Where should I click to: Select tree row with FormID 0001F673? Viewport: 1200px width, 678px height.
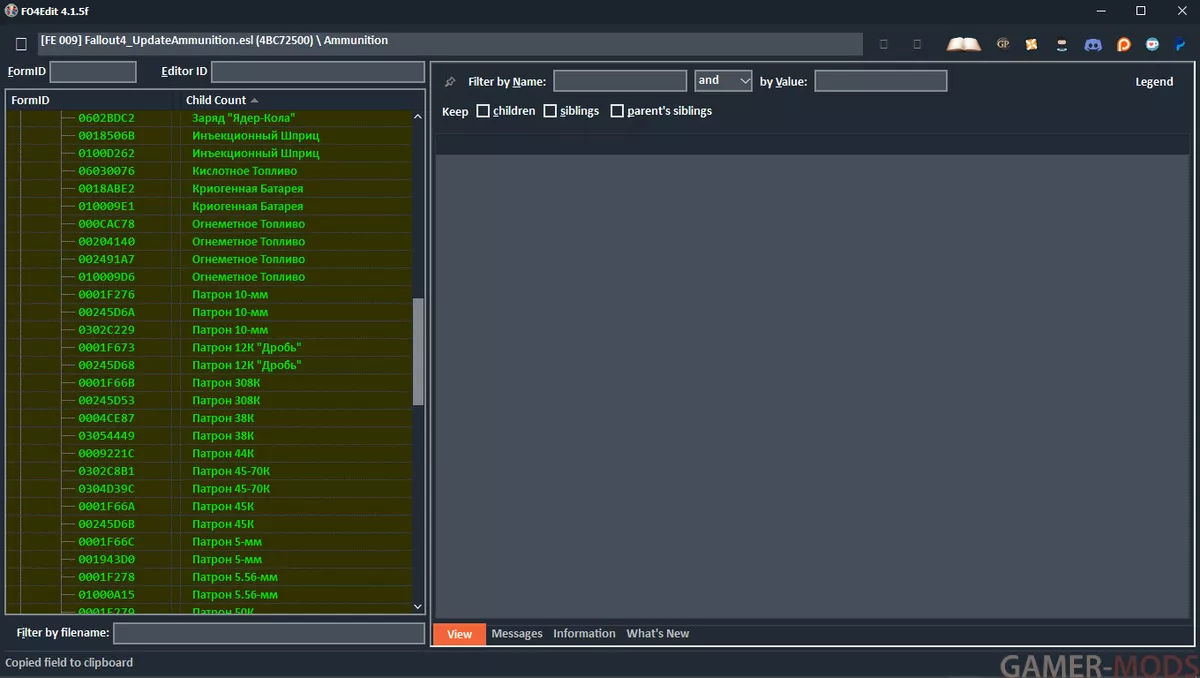click(x=209, y=347)
